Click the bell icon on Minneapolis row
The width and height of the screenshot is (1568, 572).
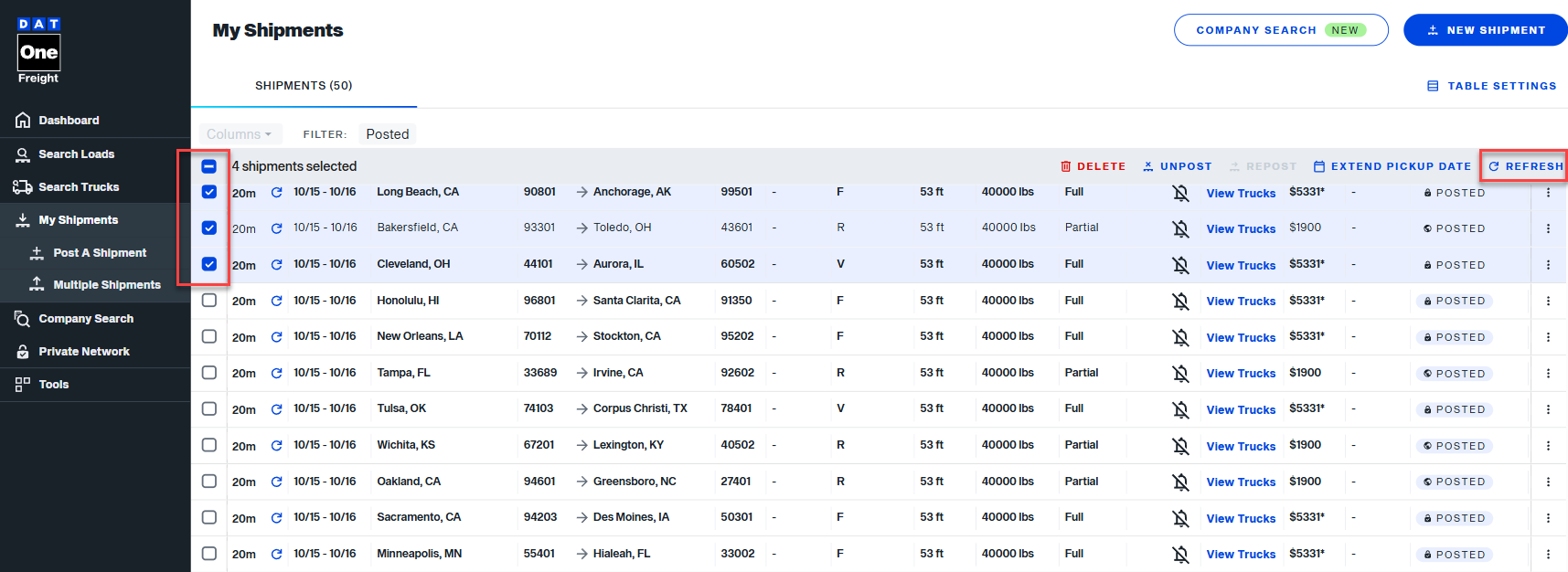point(1180,554)
